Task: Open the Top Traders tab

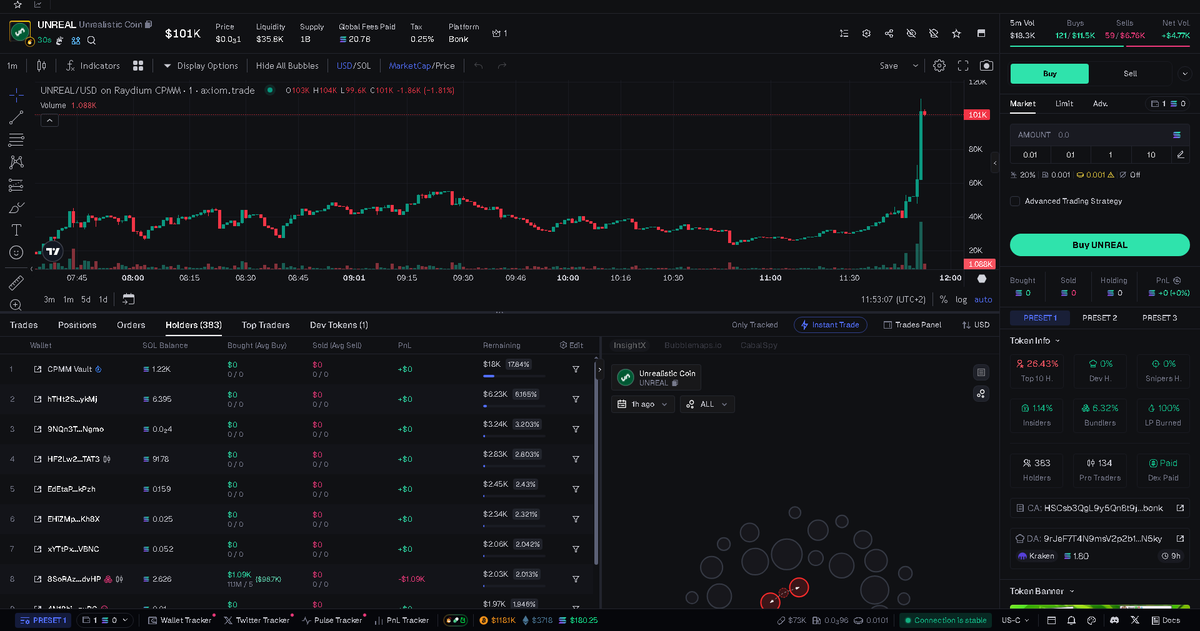Action: coord(266,325)
